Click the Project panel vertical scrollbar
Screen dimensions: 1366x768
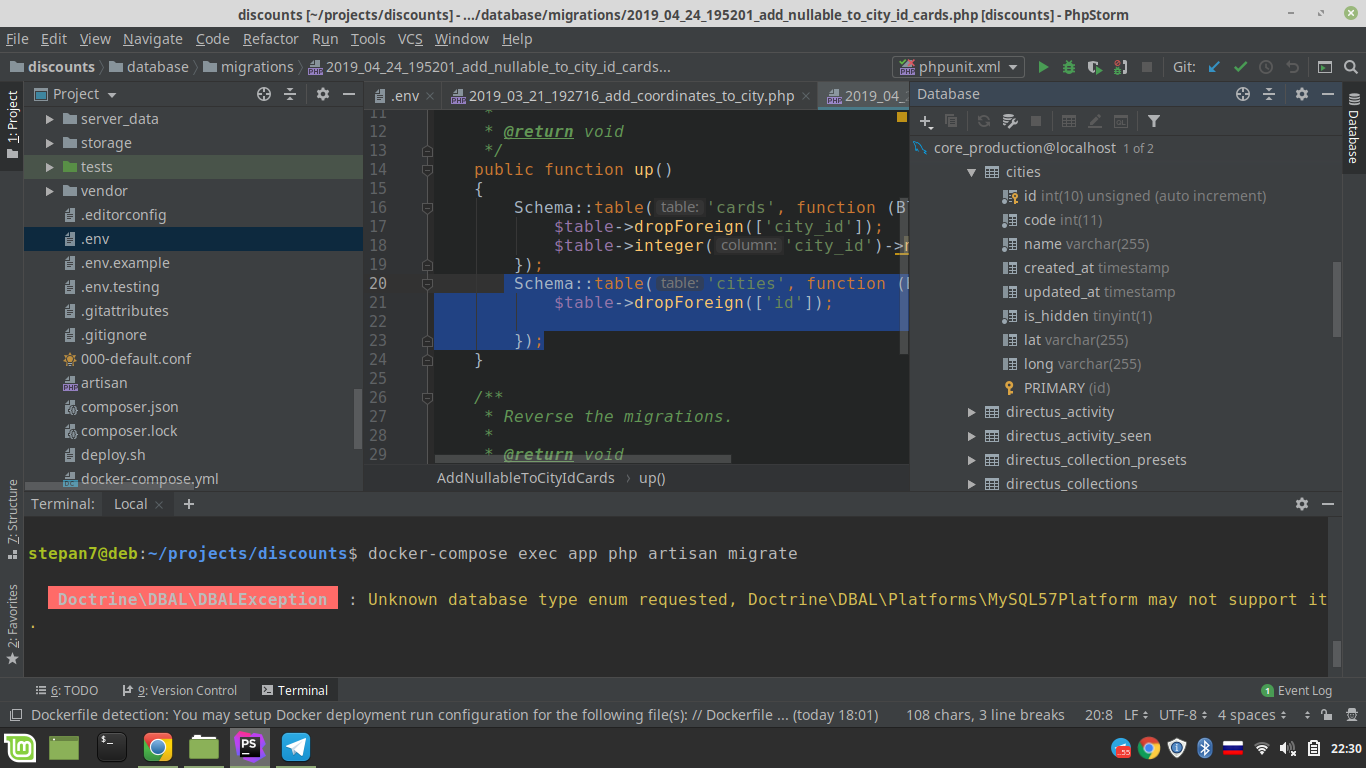pyautogui.click(x=358, y=418)
